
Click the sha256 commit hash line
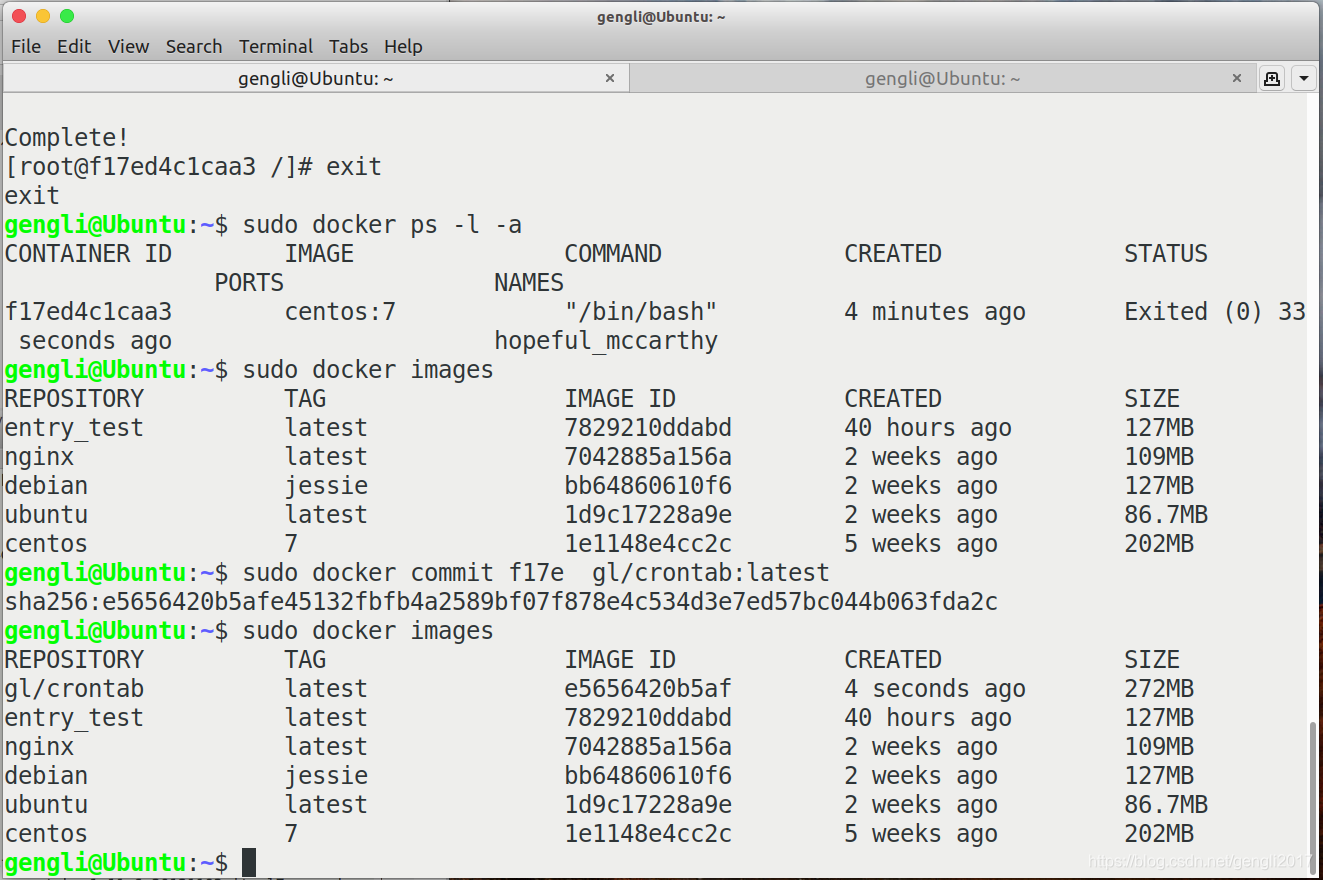coord(501,602)
